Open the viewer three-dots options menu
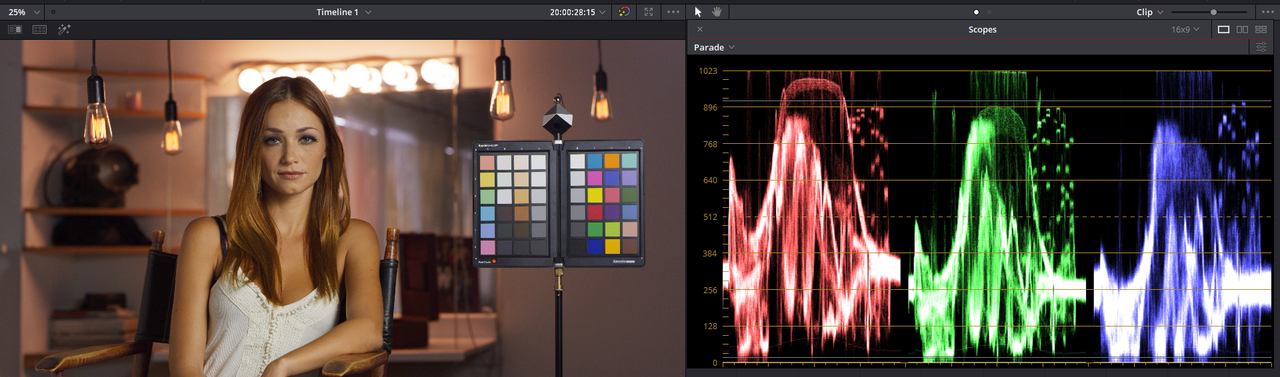This screenshot has height=377, width=1280. coord(673,12)
